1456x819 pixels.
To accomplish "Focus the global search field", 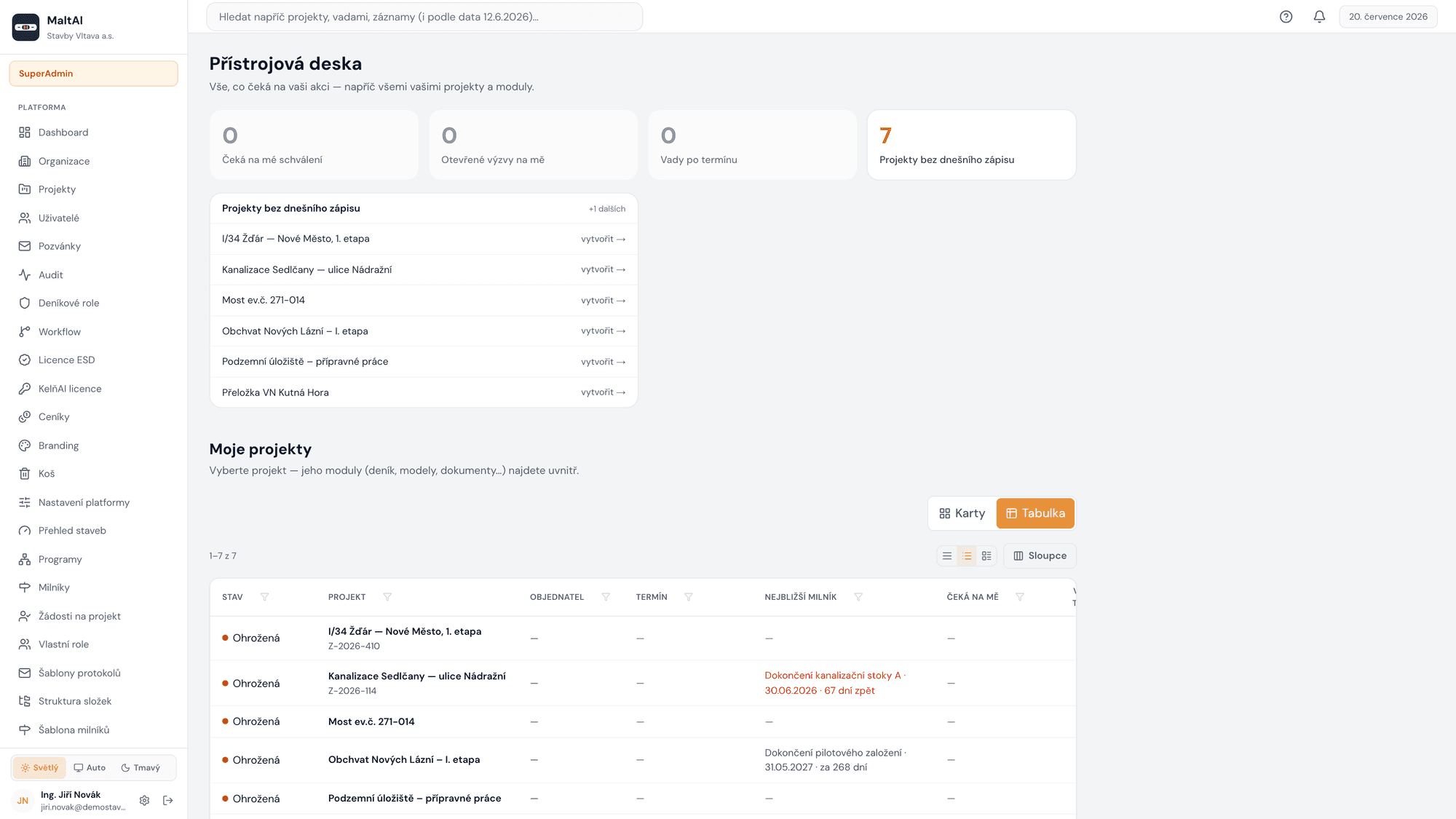I will tap(424, 17).
